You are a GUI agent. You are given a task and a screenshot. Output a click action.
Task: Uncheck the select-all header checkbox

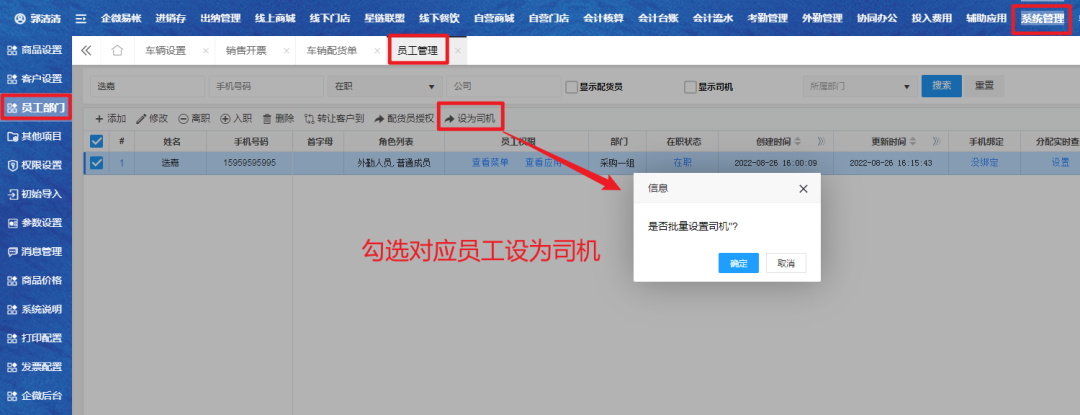pyautogui.click(x=97, y=141)
